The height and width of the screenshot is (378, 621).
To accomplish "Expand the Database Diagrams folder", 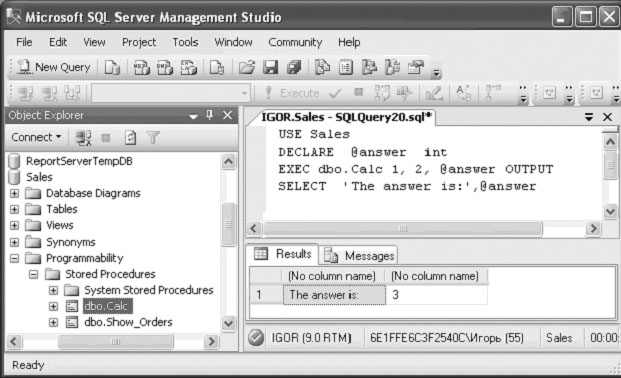I will pyautogui.click(x=14, y=193).
